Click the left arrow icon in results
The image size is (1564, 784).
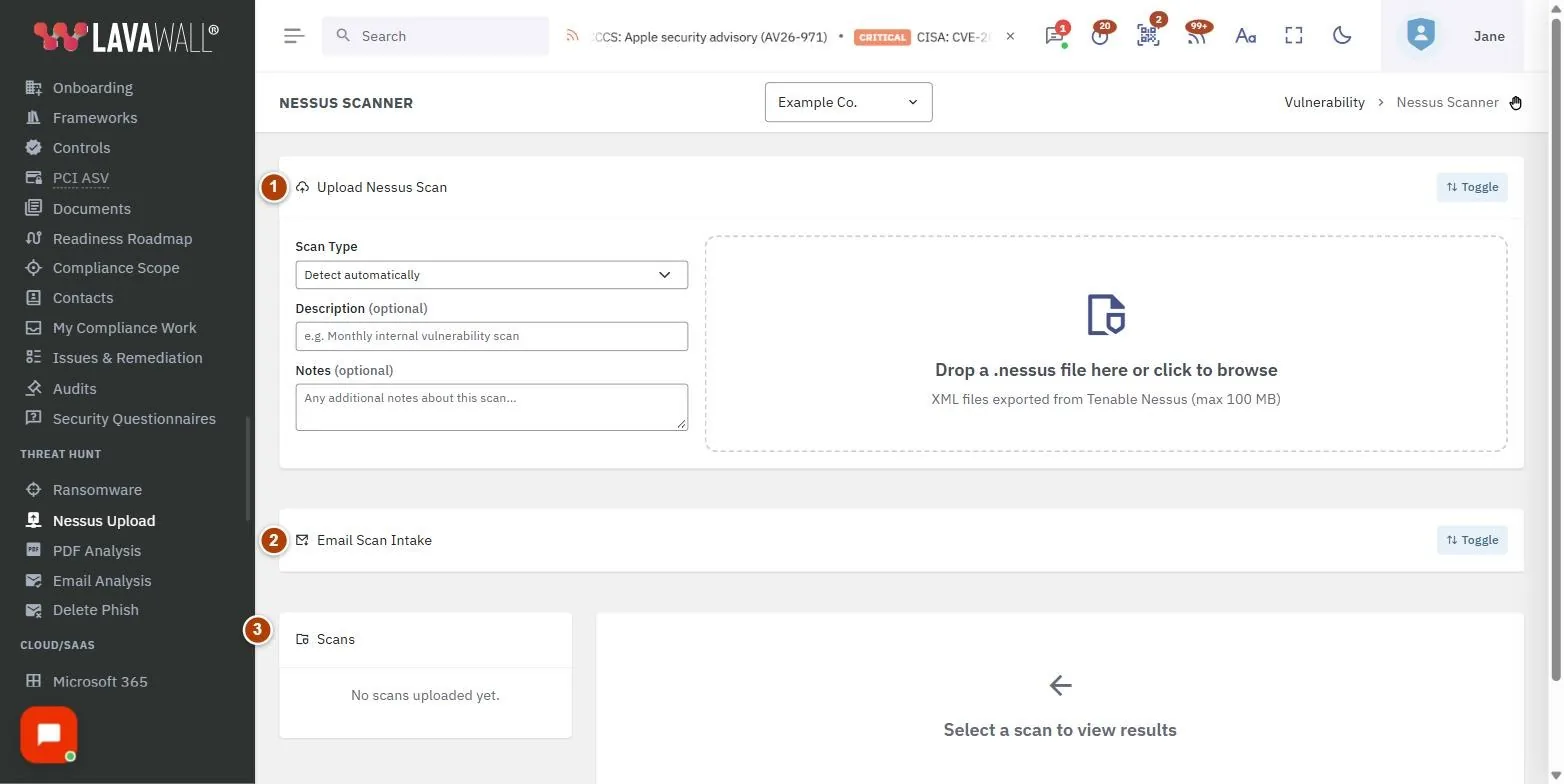click(x=1060, y=685)
